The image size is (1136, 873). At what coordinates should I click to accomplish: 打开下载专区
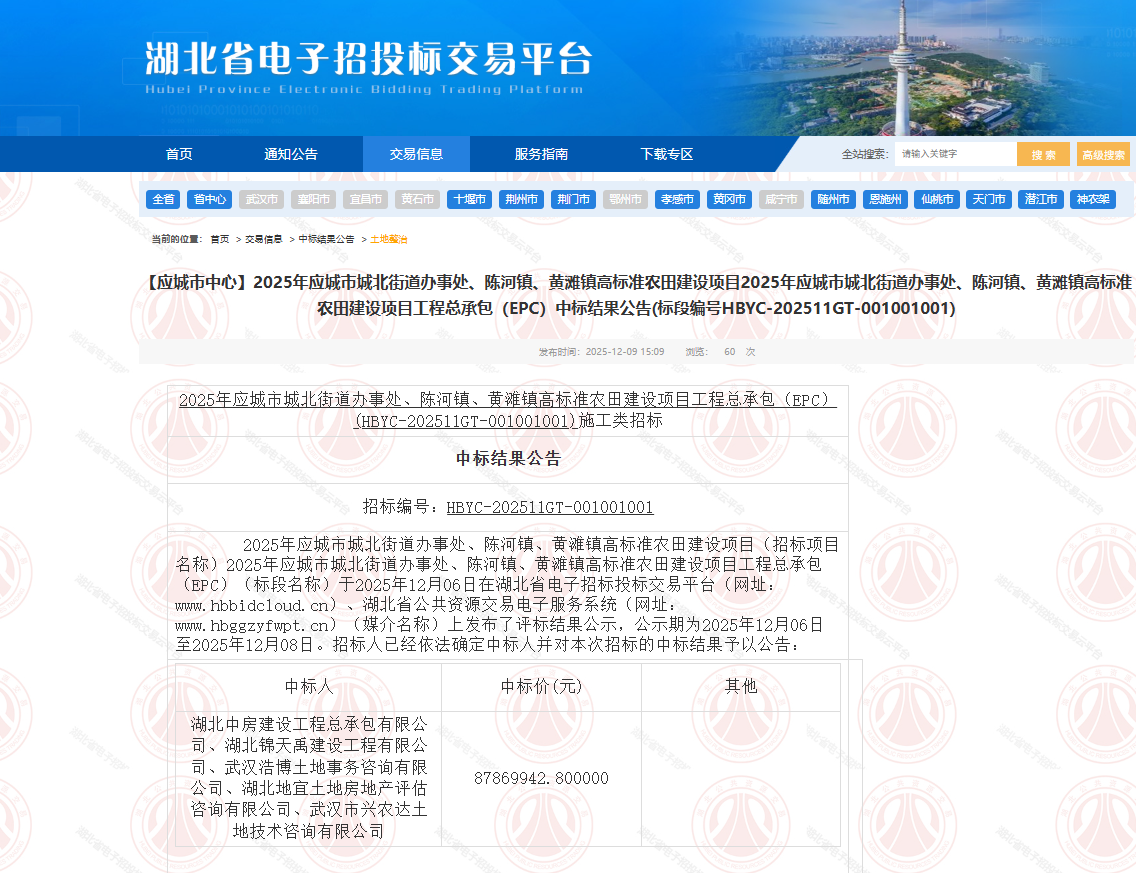(x=667, y=154)
